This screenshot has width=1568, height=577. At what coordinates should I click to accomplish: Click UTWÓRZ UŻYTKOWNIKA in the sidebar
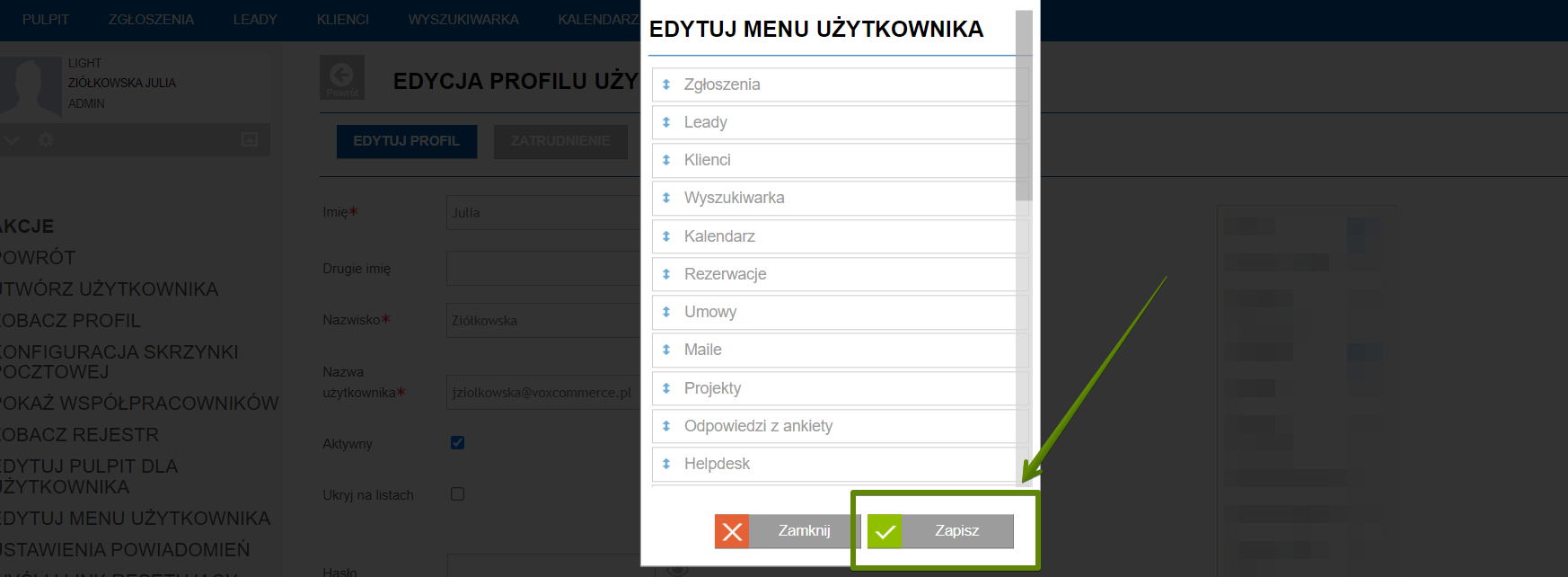pos(109,289)
